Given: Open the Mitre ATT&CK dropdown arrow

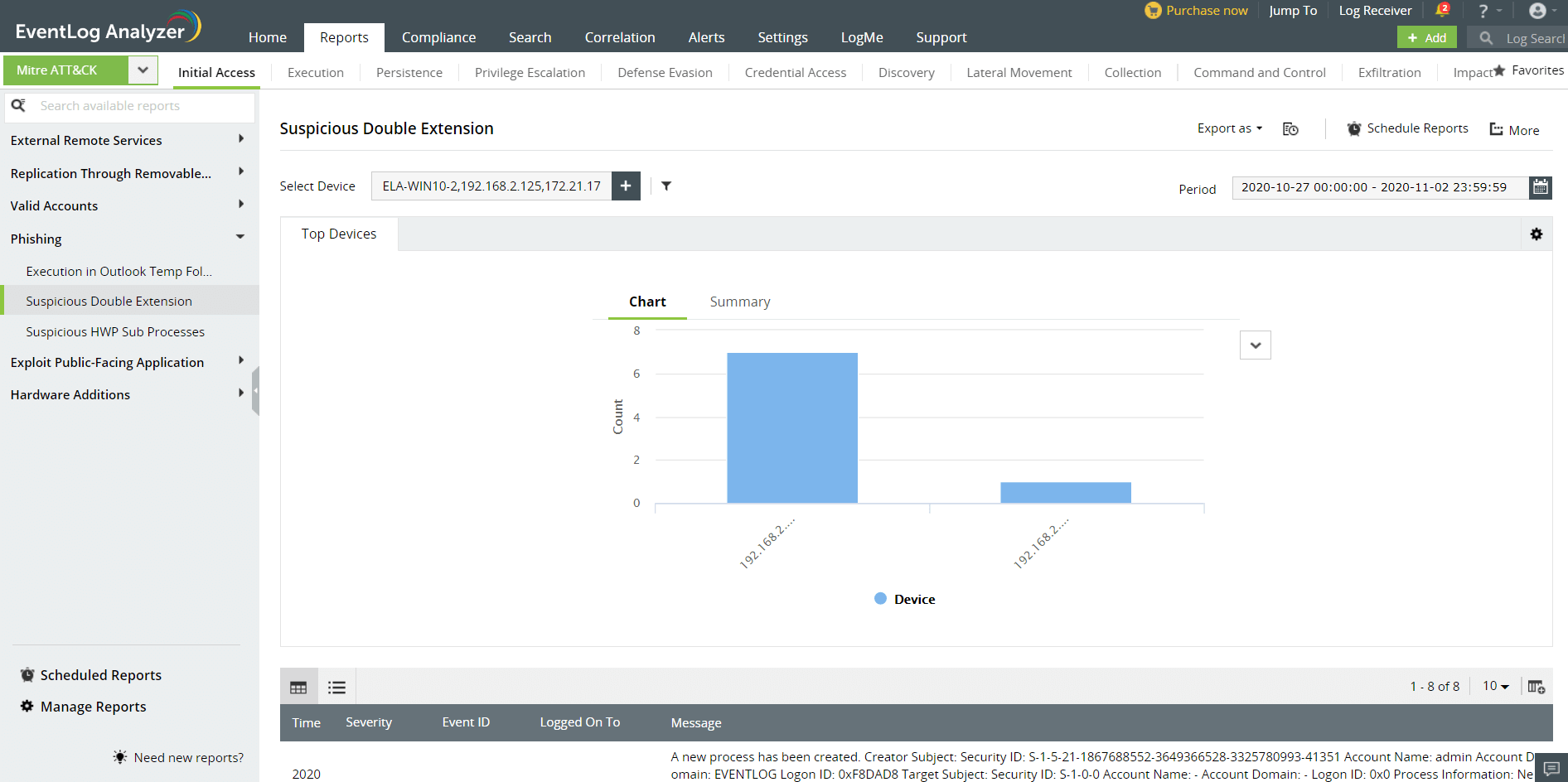Looking at the screenshot, I should [x=143, y=70].
